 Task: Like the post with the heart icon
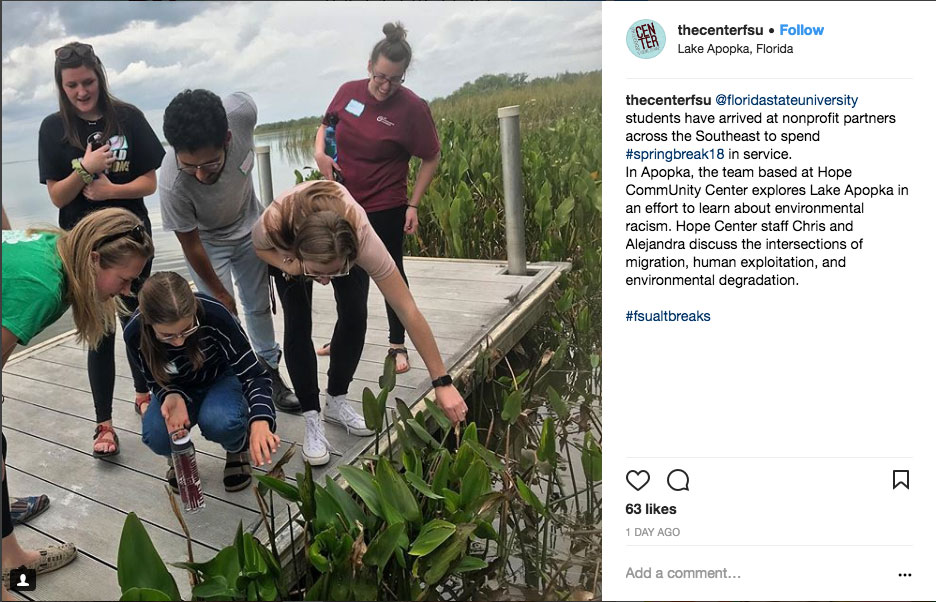pyautogui.click(x=638, y=480)
